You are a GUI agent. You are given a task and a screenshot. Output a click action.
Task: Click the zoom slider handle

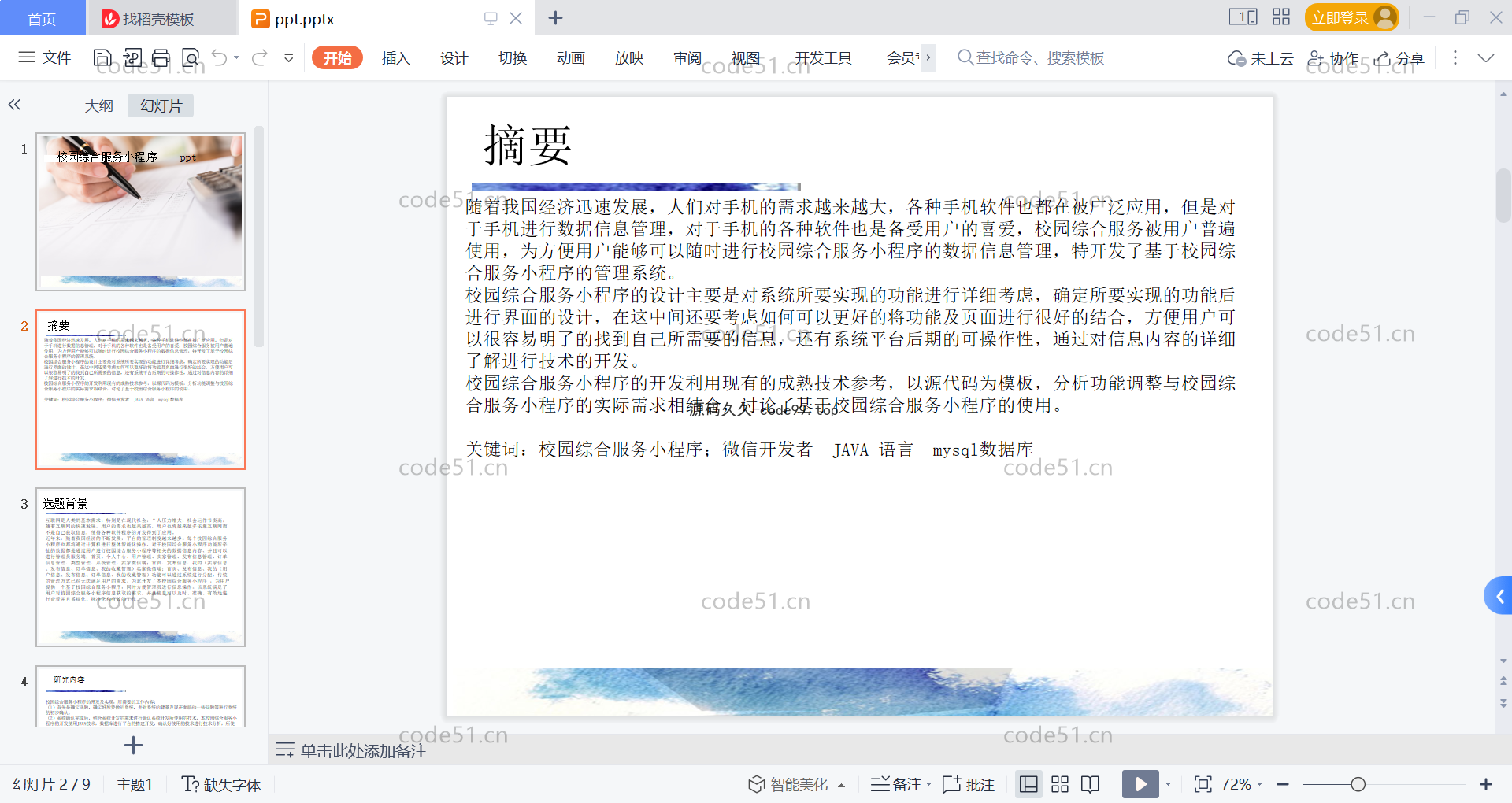pos(1358,784)
